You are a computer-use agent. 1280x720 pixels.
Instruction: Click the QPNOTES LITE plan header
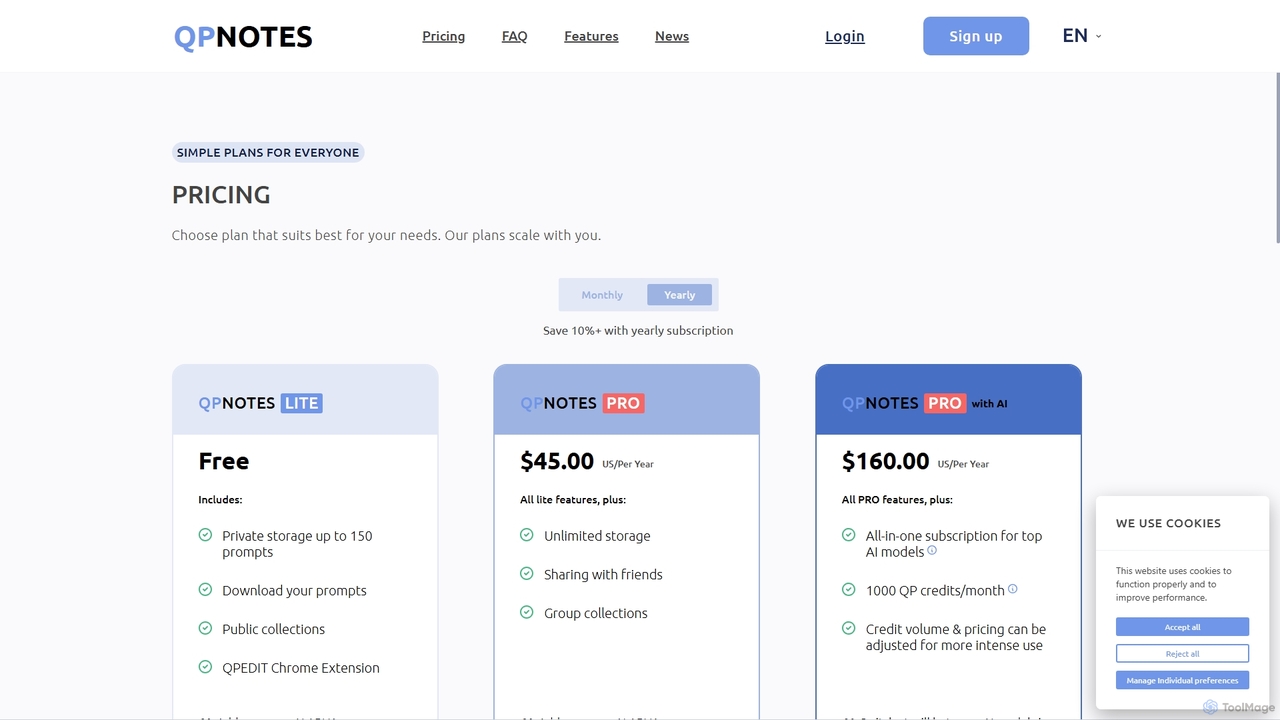[305, 400]
